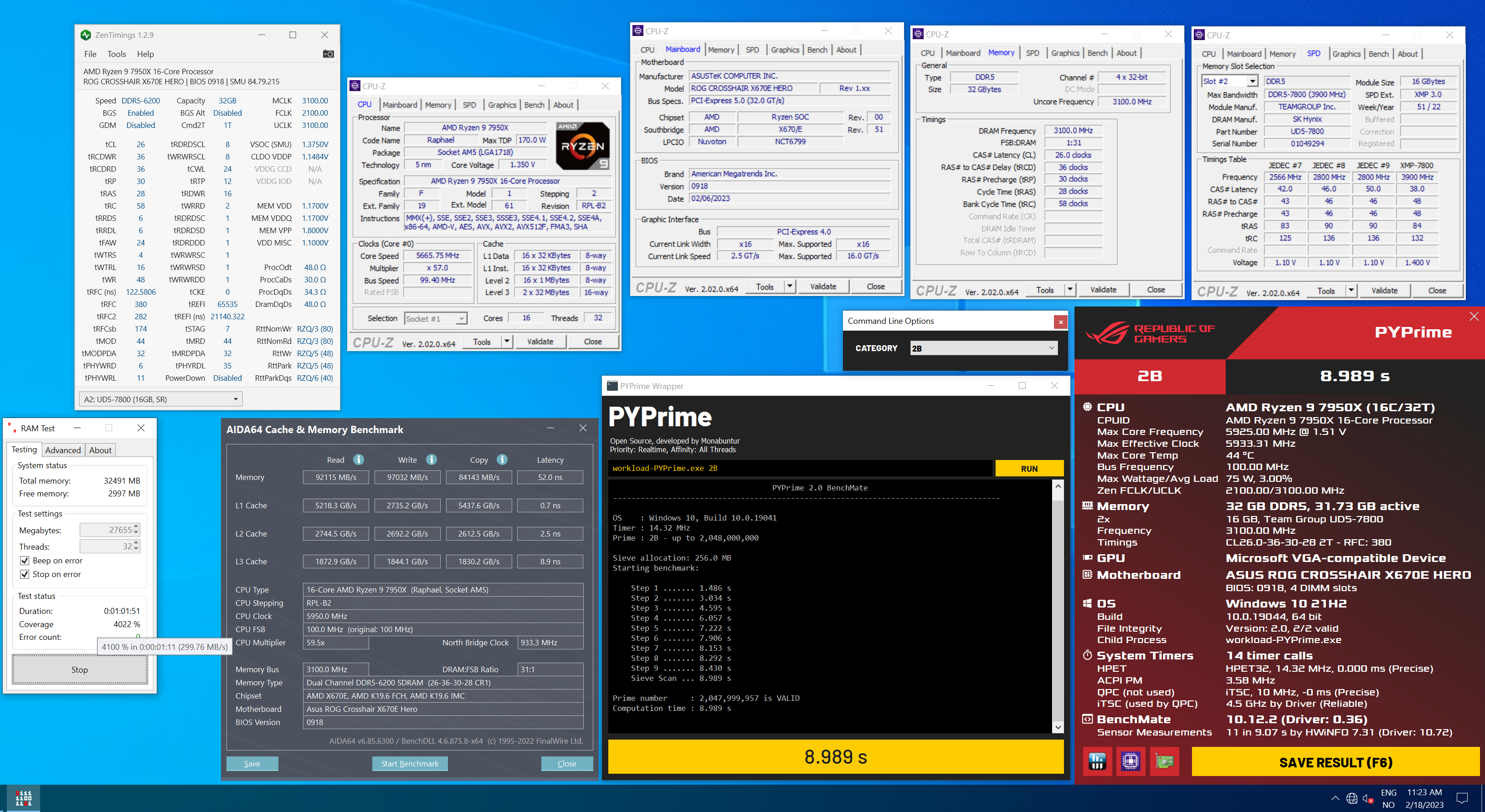Open Tools dropdown arrow in CPU-Z Memory window
The width and height of the screenshot is (1485, 812).
pyautogui.click(x=1070, y=290)
